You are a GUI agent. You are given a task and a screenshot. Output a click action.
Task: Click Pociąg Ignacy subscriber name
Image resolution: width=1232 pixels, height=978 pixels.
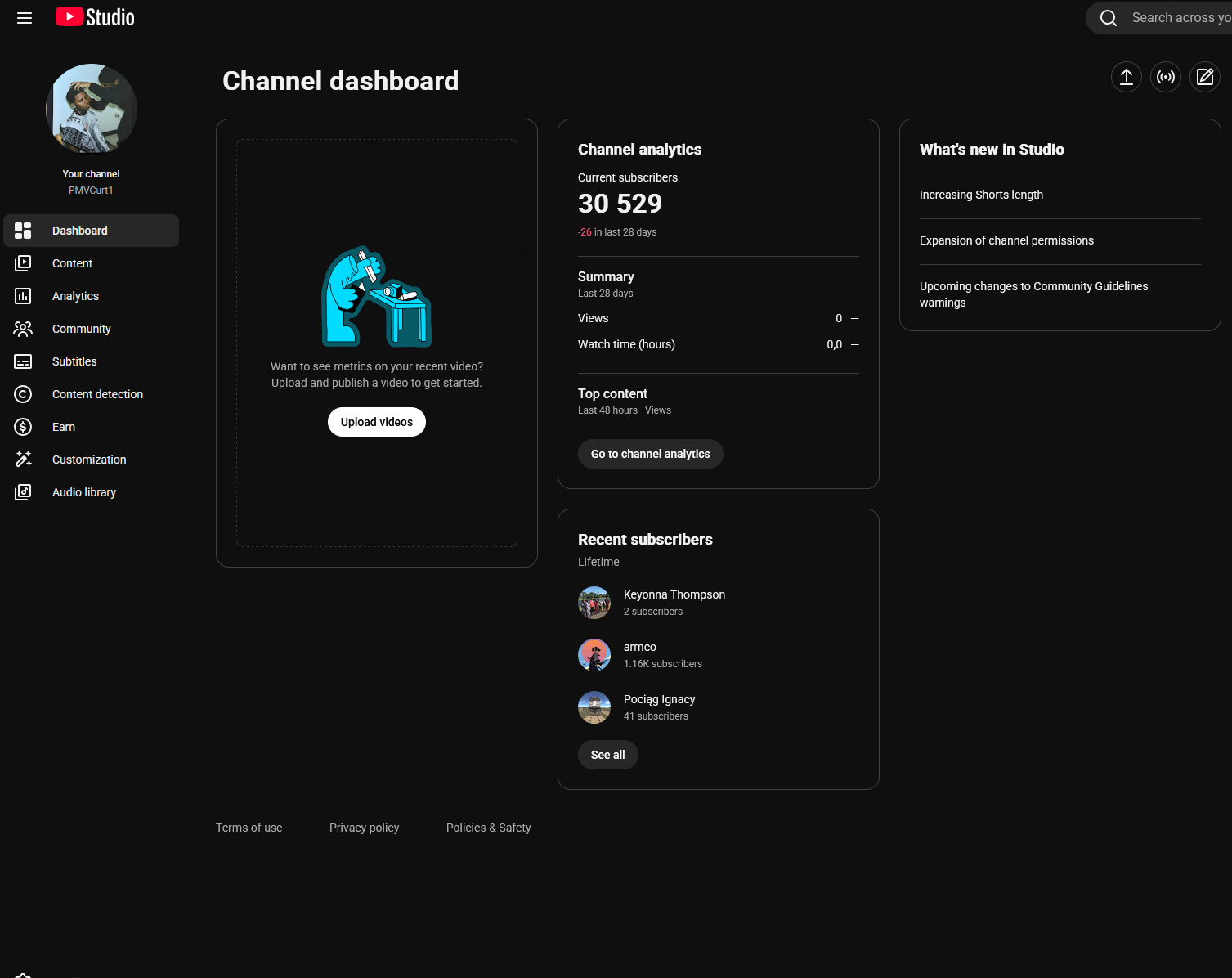point(660,699)
